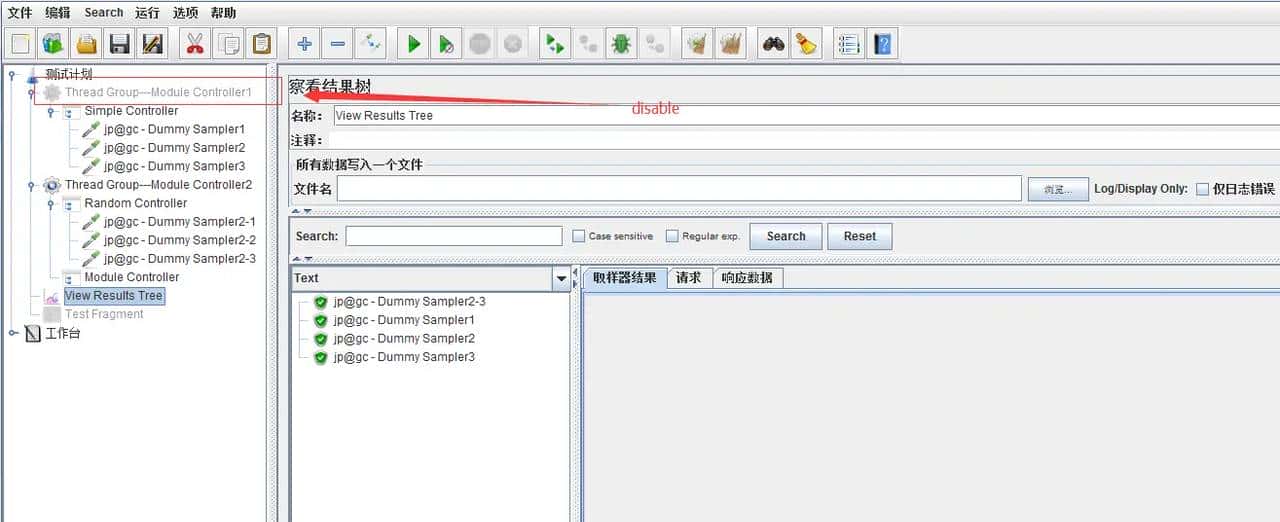Open the Templates toolbar icon
1280x522 pixels.
click(53, 44)
